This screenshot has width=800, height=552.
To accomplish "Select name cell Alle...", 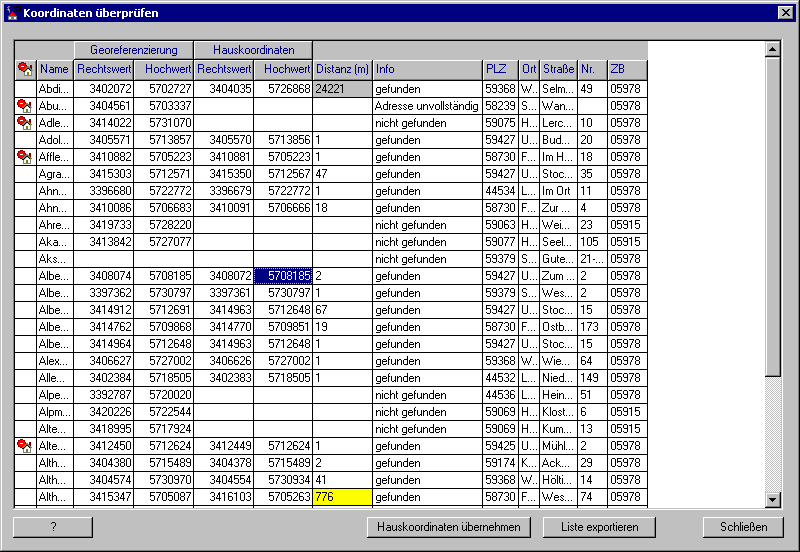I will point(55,378).
